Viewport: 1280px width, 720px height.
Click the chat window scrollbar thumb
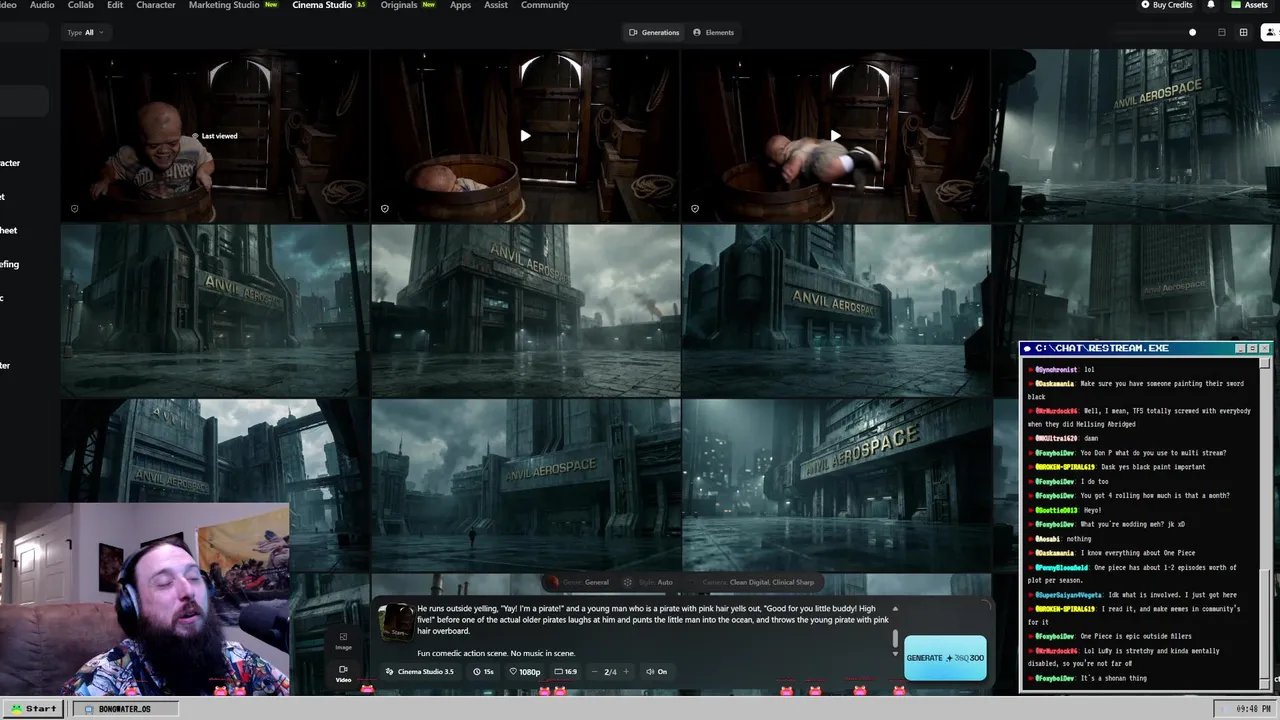[x=1265, y=622]
